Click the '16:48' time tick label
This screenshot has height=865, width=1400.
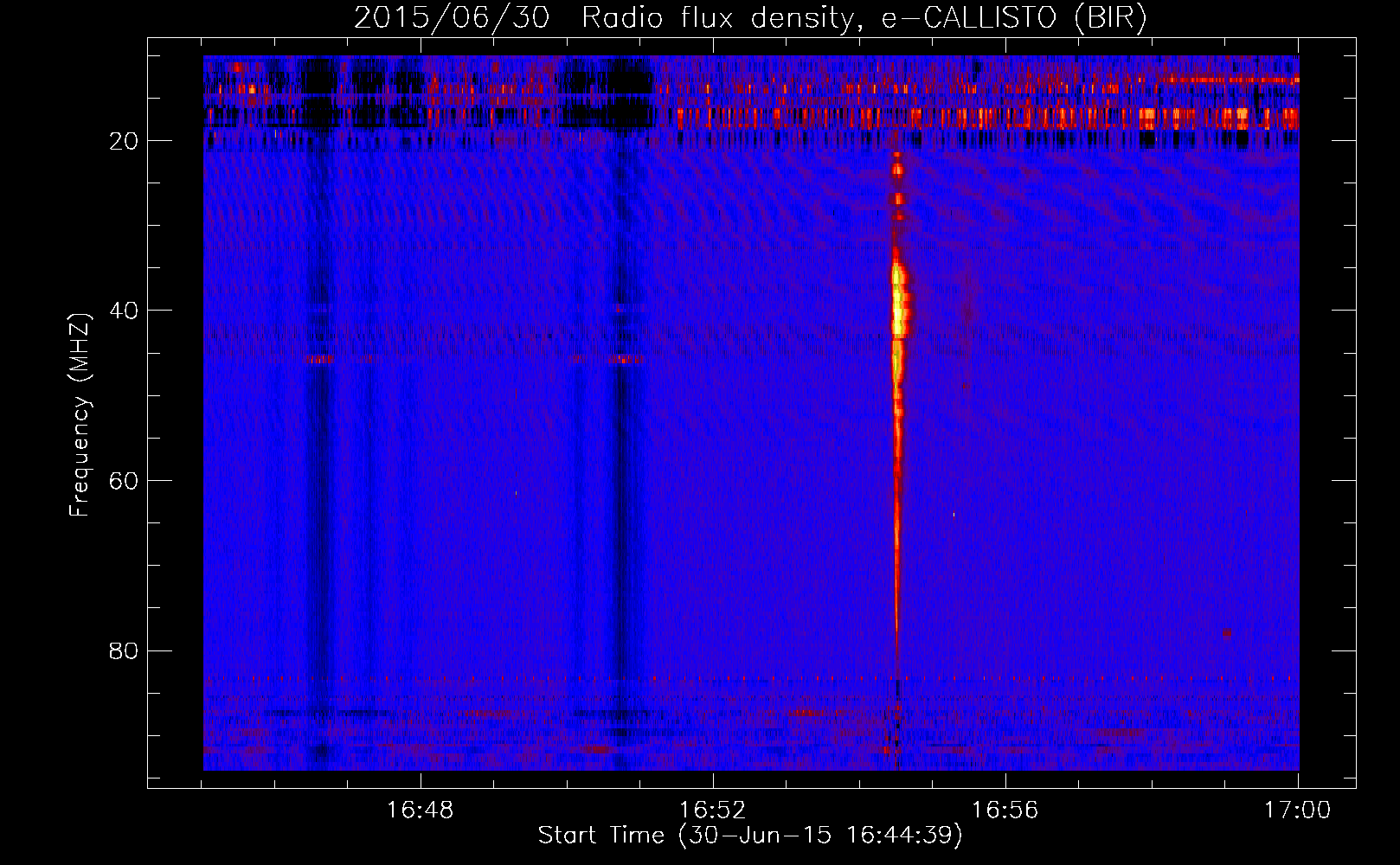(x=420, y=811)
